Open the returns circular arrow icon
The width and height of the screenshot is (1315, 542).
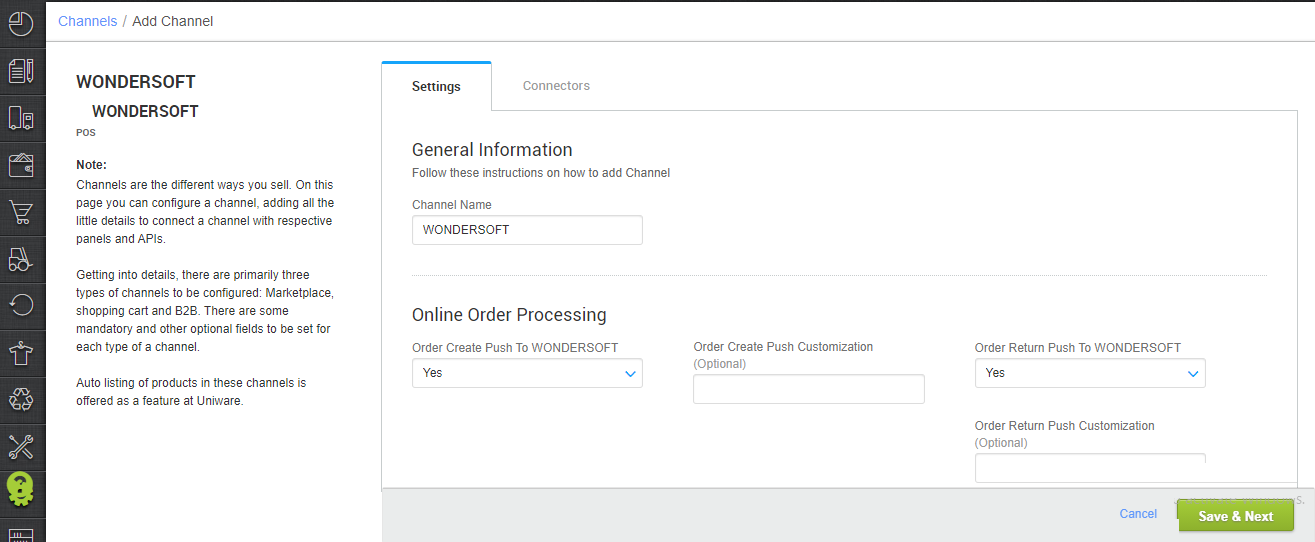coord(21,306)
